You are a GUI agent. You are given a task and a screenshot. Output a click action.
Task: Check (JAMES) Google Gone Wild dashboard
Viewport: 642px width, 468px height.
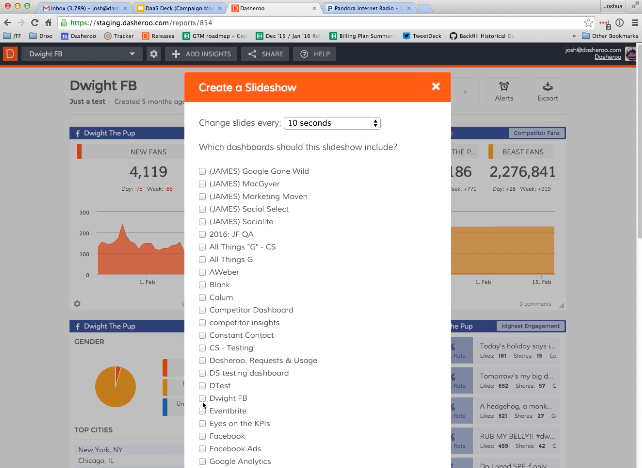click(x=202, y=171)
